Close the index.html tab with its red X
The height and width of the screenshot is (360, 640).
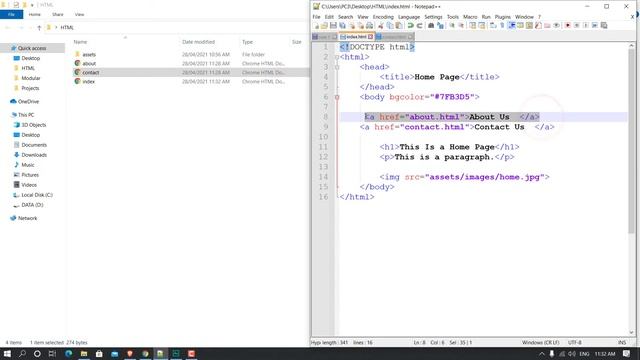click(371, 37)
